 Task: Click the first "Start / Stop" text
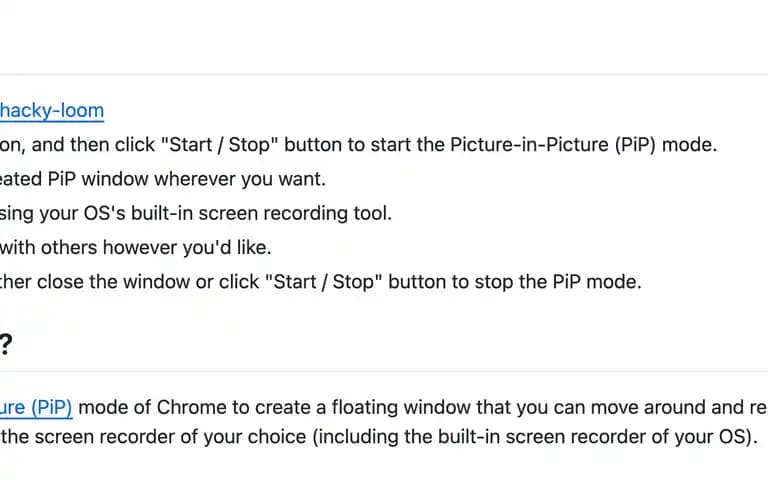point(220,145)
